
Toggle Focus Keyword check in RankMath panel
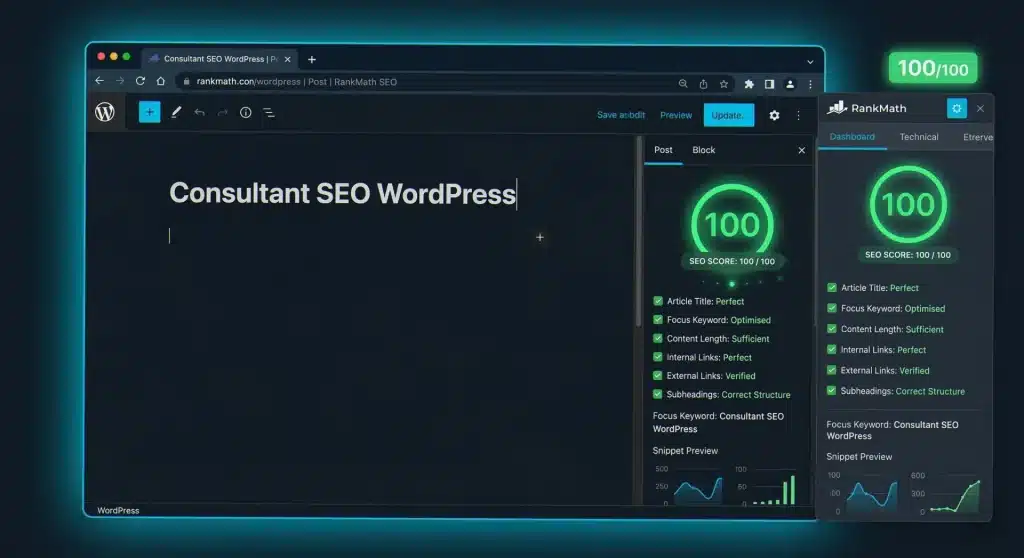tap(831, 308)
